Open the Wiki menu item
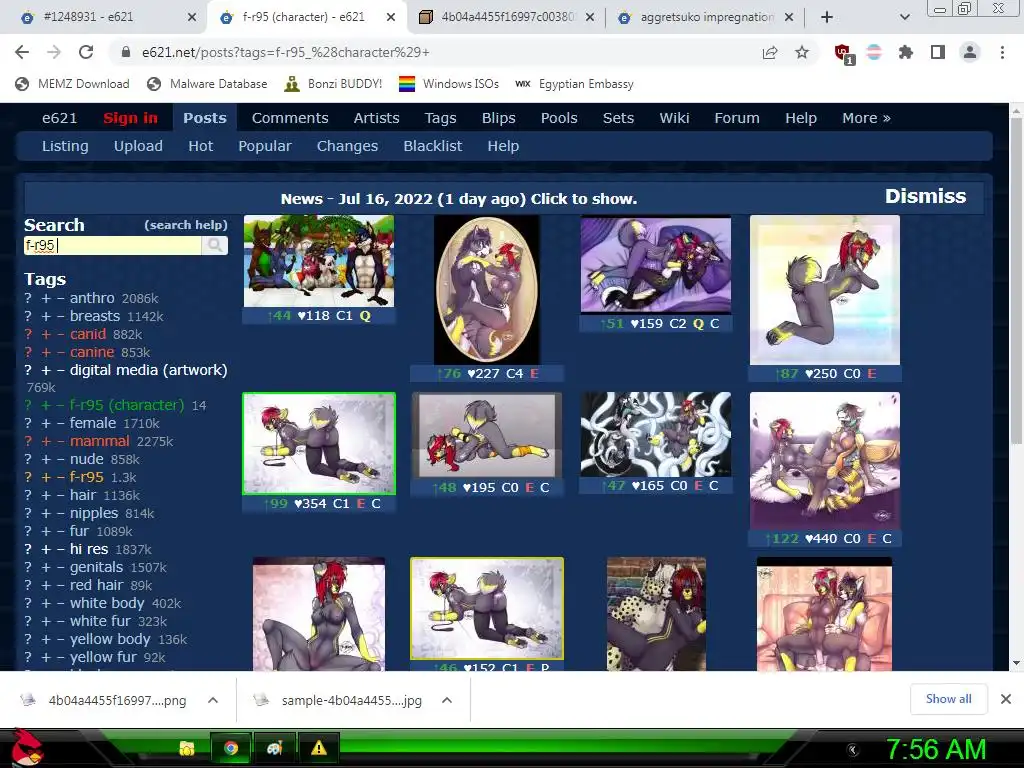Viewport: 1024px width, 768px height. (x=674, y=118)
